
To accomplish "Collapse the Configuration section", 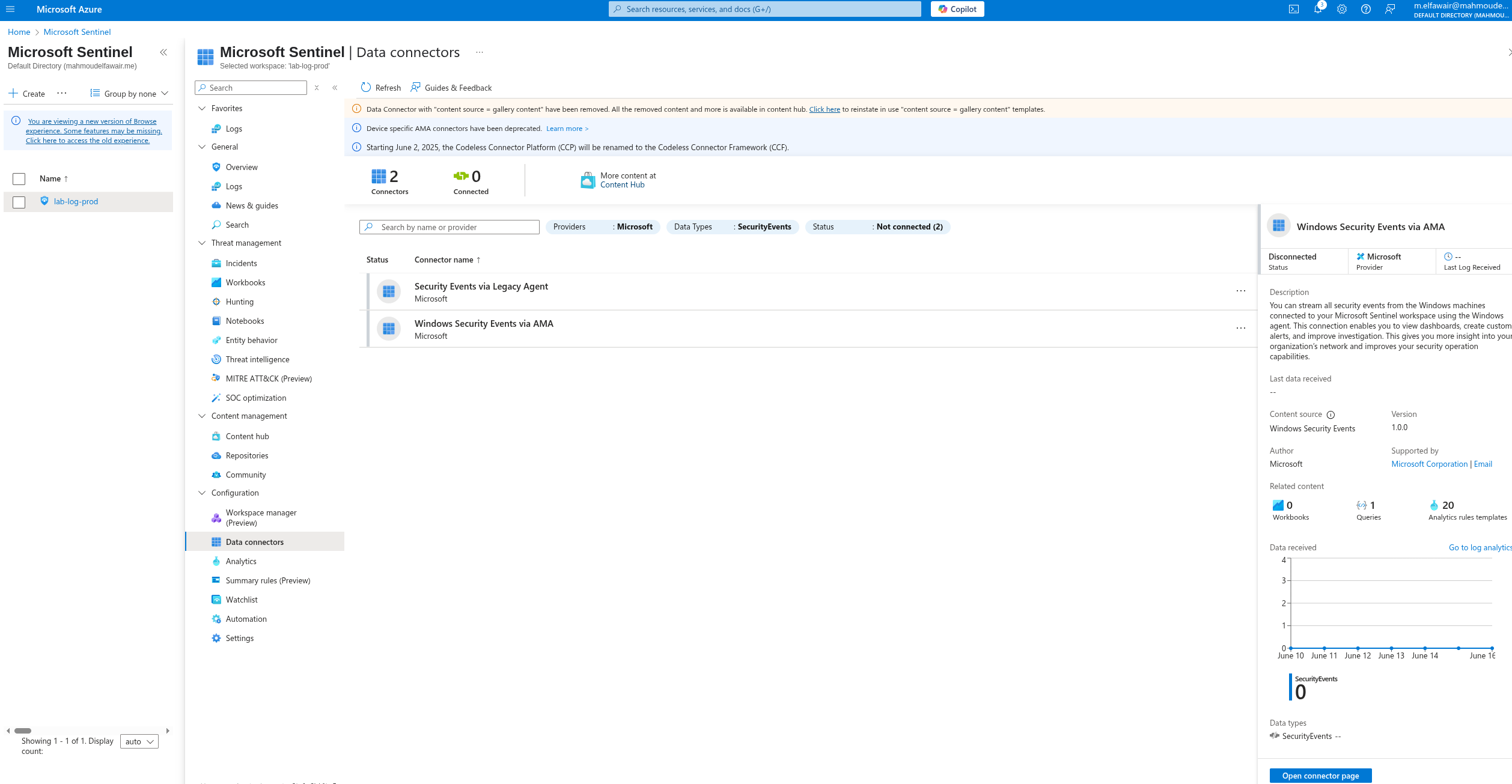I will click(x=202, y=493).
